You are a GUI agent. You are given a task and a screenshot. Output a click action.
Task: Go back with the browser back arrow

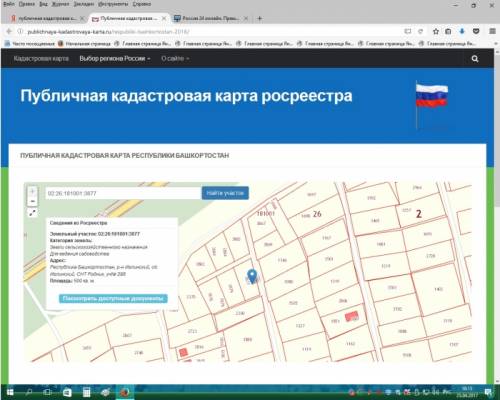(9, 32)
